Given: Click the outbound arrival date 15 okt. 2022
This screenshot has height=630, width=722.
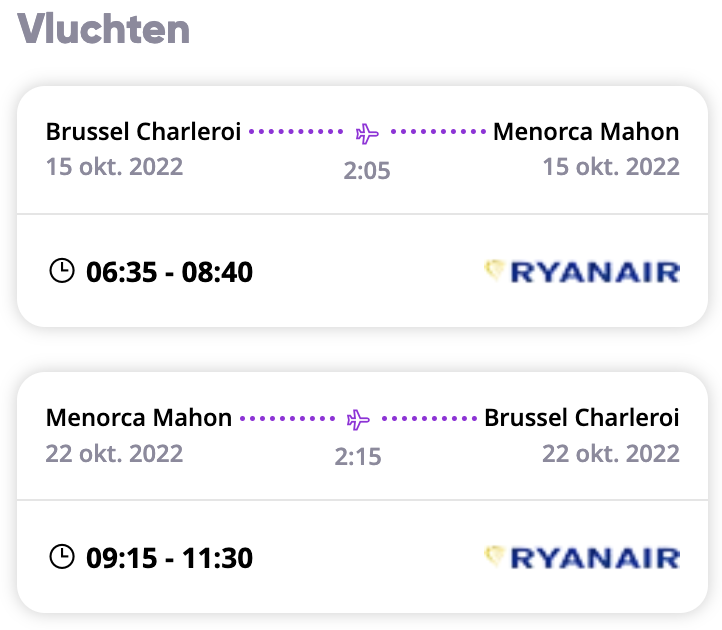Looking at the screenshot, I should pos(611,167).
